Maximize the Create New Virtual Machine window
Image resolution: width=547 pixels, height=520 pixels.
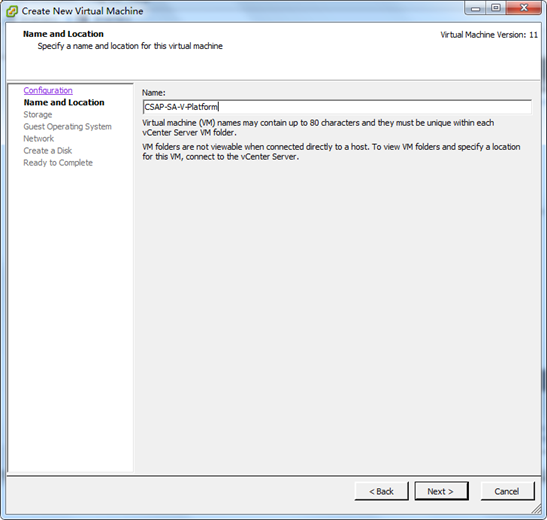click(496, 8)
